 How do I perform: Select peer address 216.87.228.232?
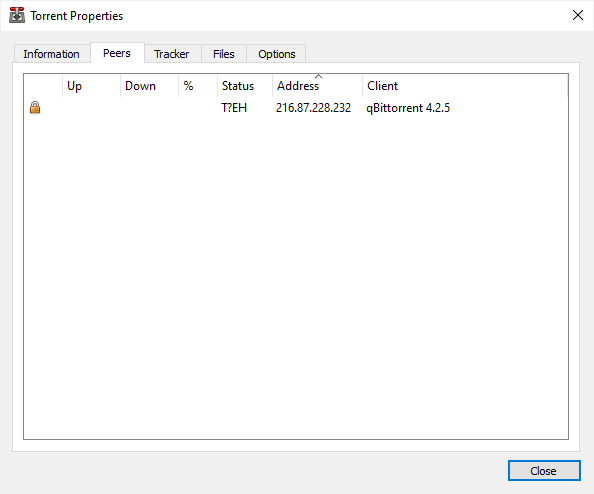click(x=313, y=108)
